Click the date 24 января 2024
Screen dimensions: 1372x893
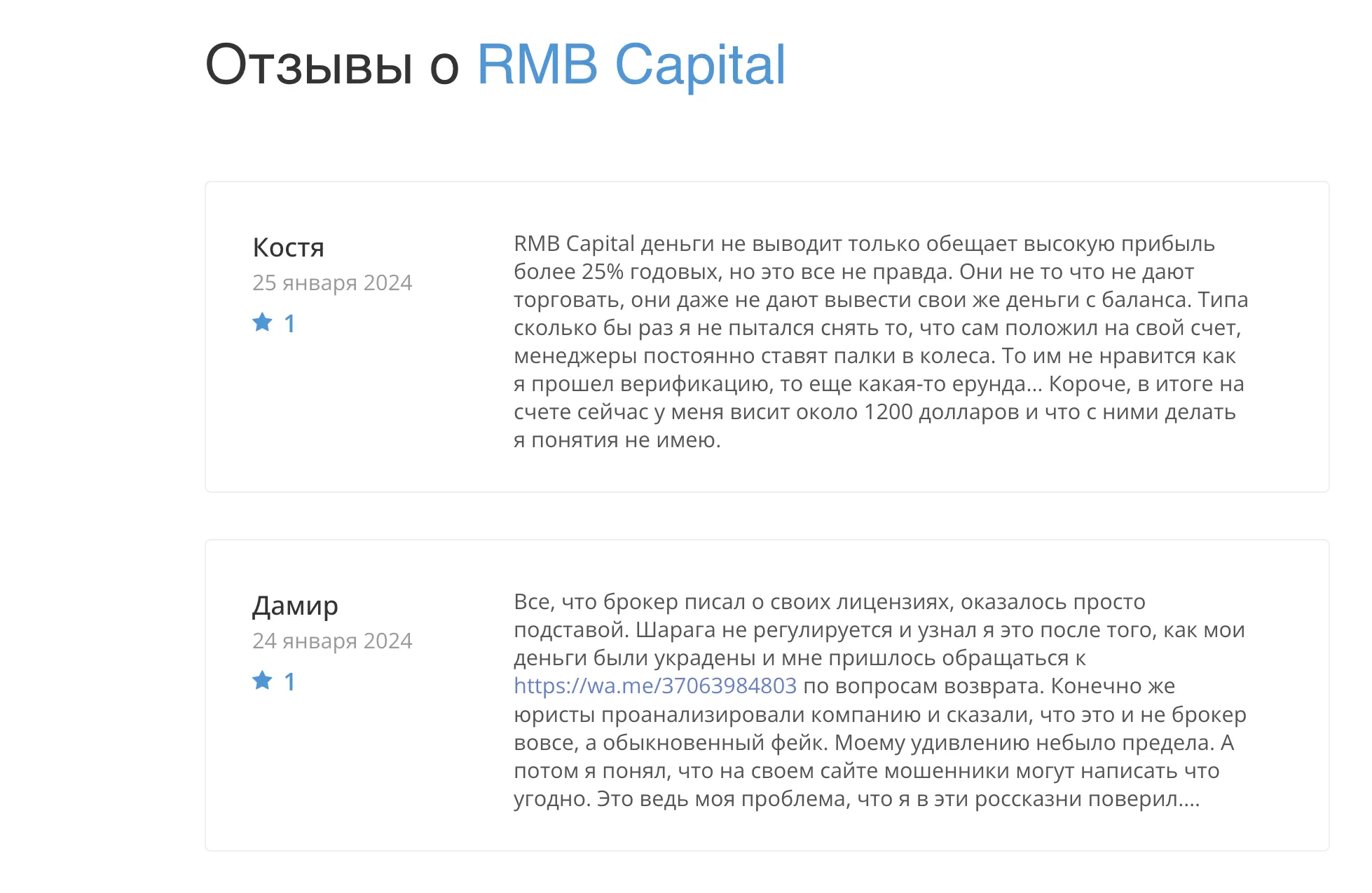pos(332,641)
